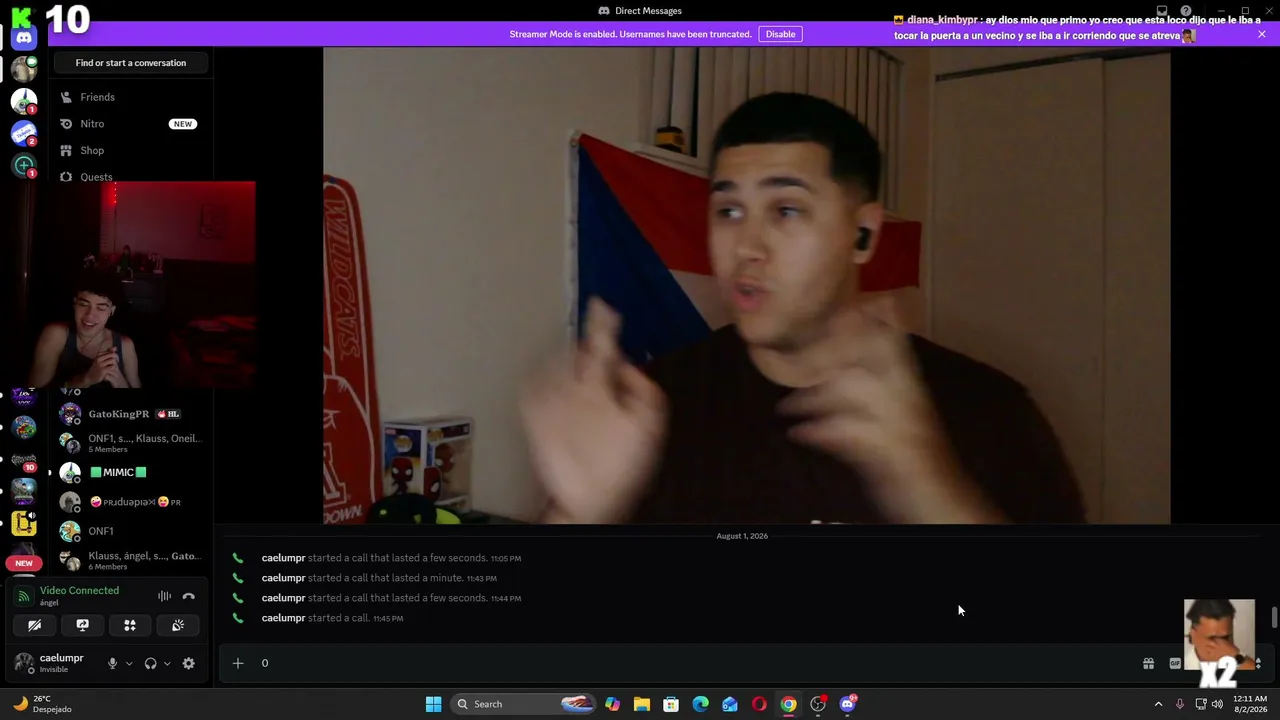
Task: Jump to NEW unread servers indicator
Action: coord(24,563)
